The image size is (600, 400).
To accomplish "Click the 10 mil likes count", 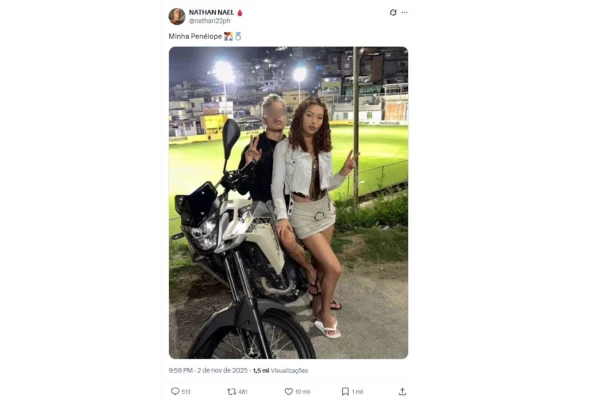I will click(x=302, y=391).
